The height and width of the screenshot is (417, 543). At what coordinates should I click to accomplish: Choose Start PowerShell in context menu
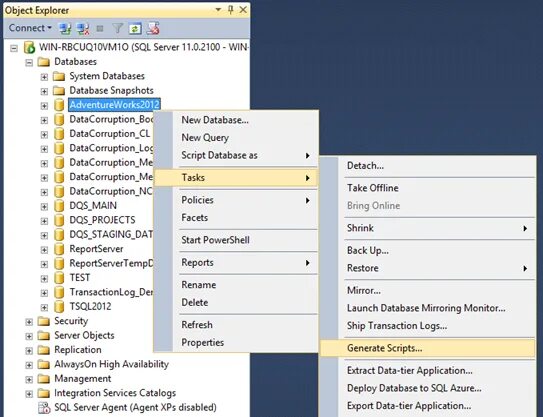tap(236, 240)
